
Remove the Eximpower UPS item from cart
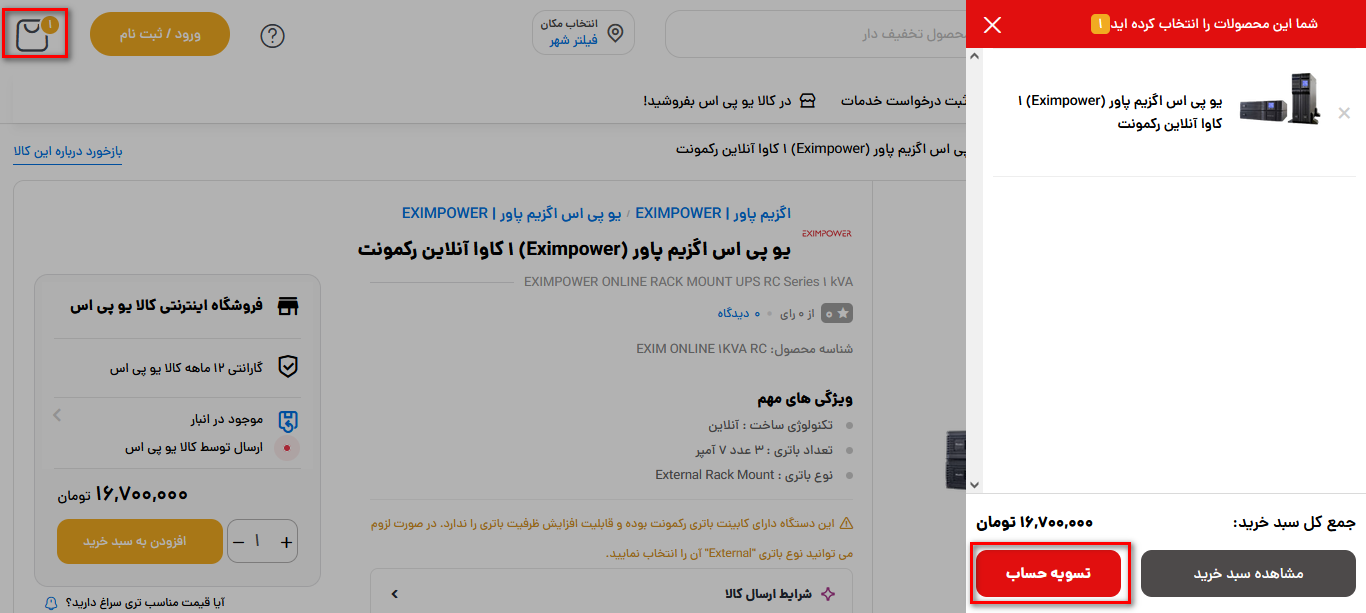point(1344,113)
